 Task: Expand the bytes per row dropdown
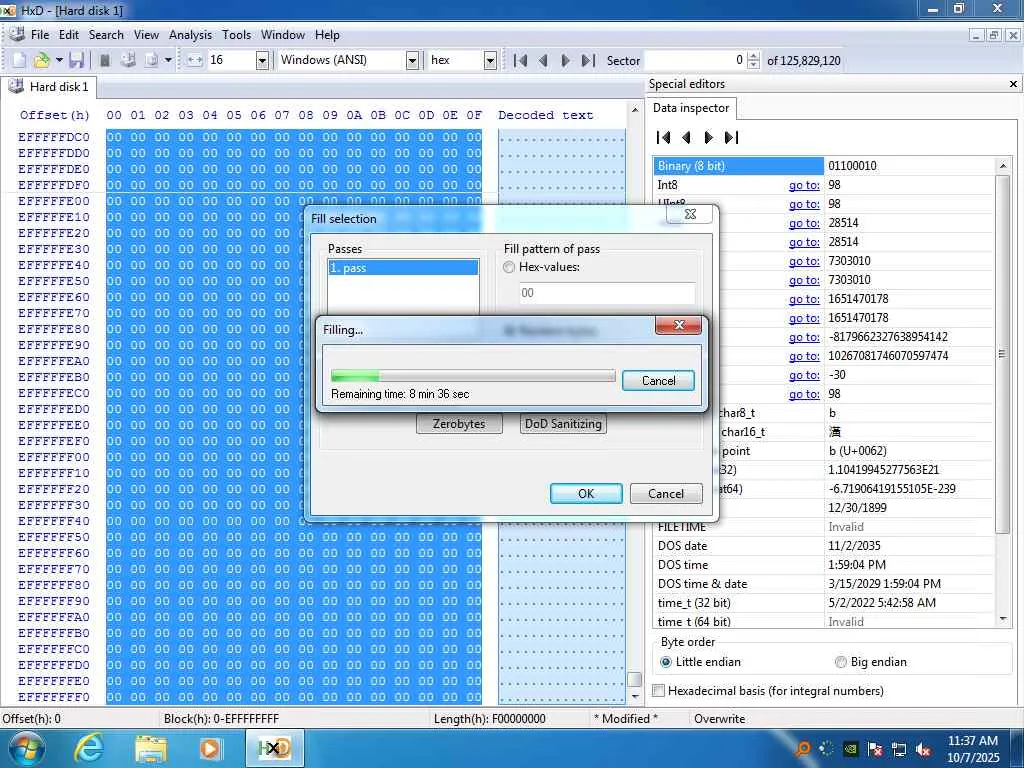(x=262, y=61)
